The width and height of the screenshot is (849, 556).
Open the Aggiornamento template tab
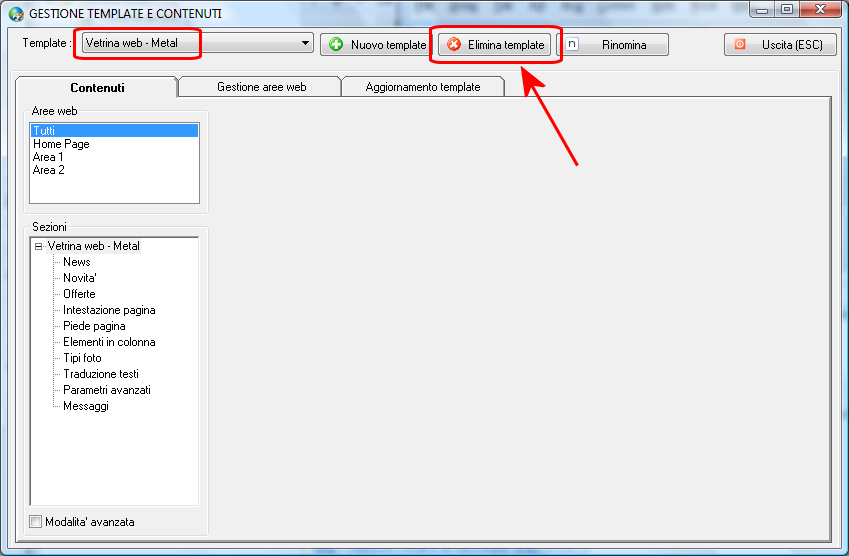point(423,87)
